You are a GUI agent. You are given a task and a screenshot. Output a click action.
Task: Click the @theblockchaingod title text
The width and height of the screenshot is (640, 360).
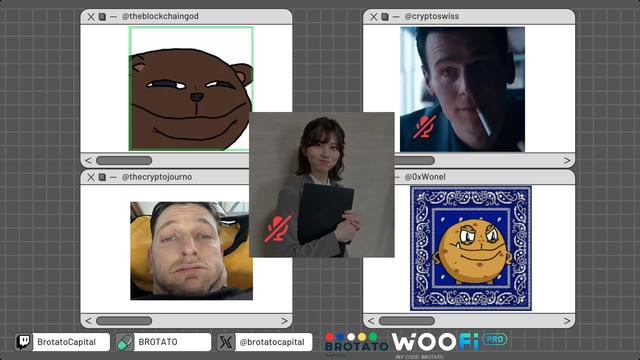tap(160, 16)
